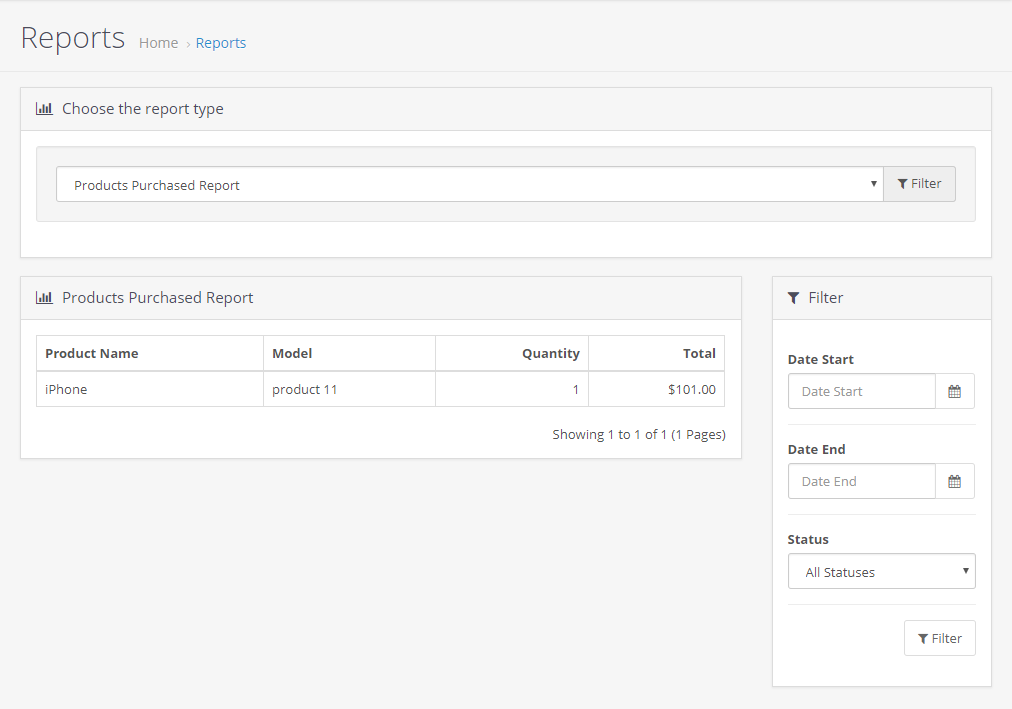Click the funnel icon in the Filter panel header
This screenshot has width=1012, height=709.
pyautogui.click(x=794, y=298)
